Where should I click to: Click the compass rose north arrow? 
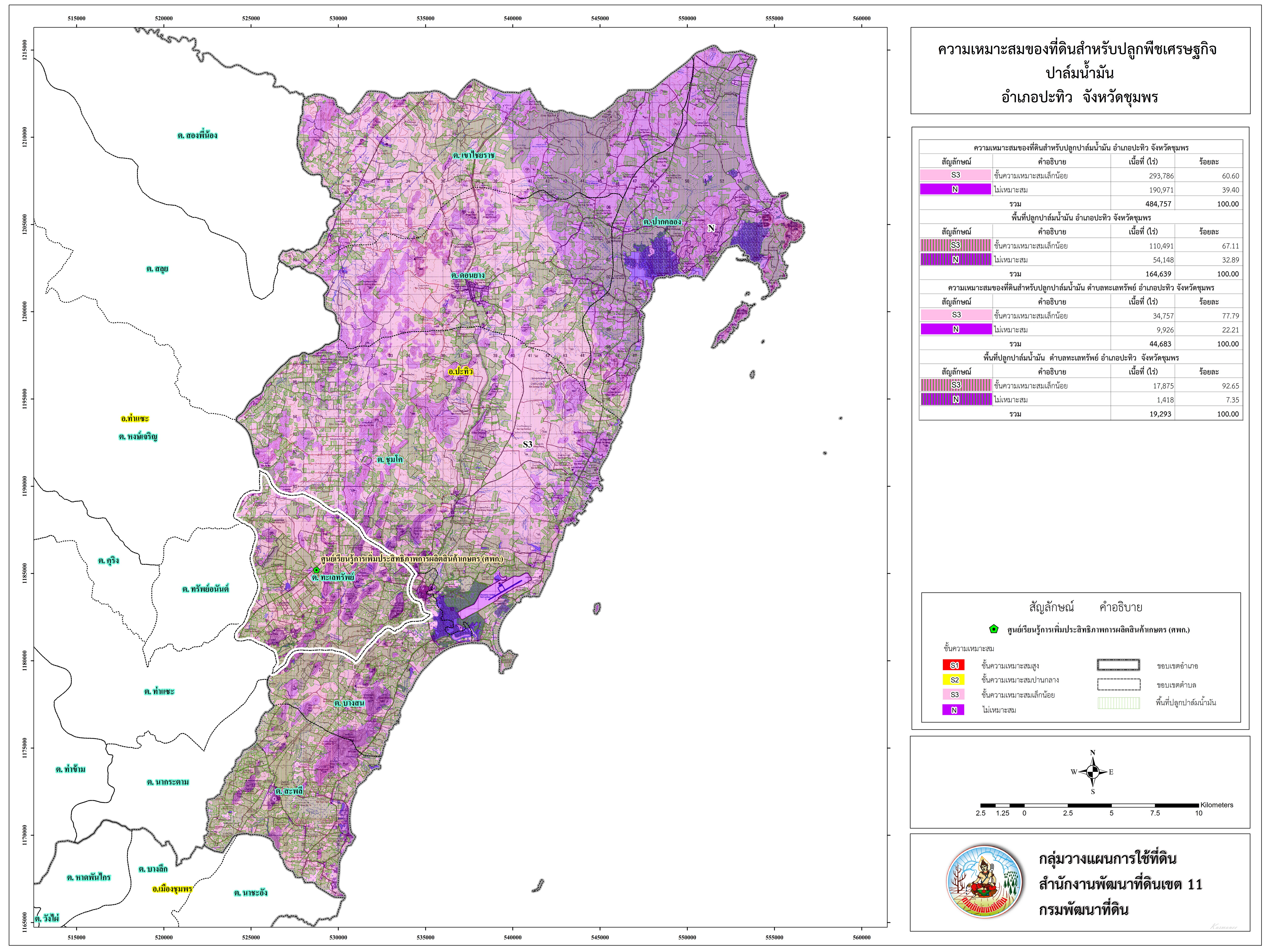(1092, 772)
